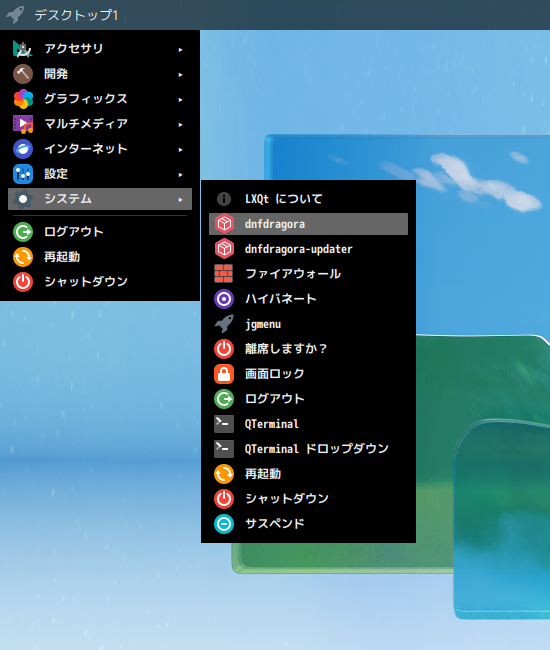The image size is (550, 650).
Task: Expand the グラフィックス category arrow
Action: tap(180, 99)
